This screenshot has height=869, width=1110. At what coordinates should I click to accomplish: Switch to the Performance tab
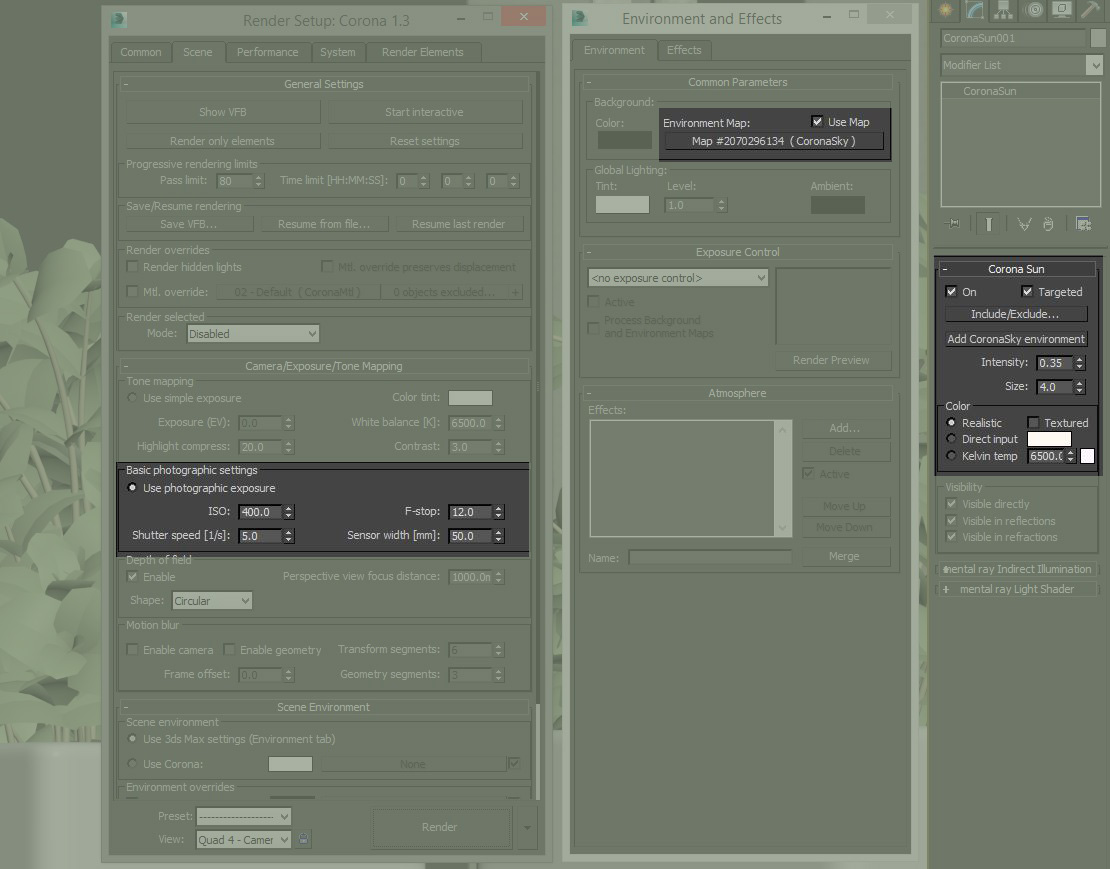point(268,52)
